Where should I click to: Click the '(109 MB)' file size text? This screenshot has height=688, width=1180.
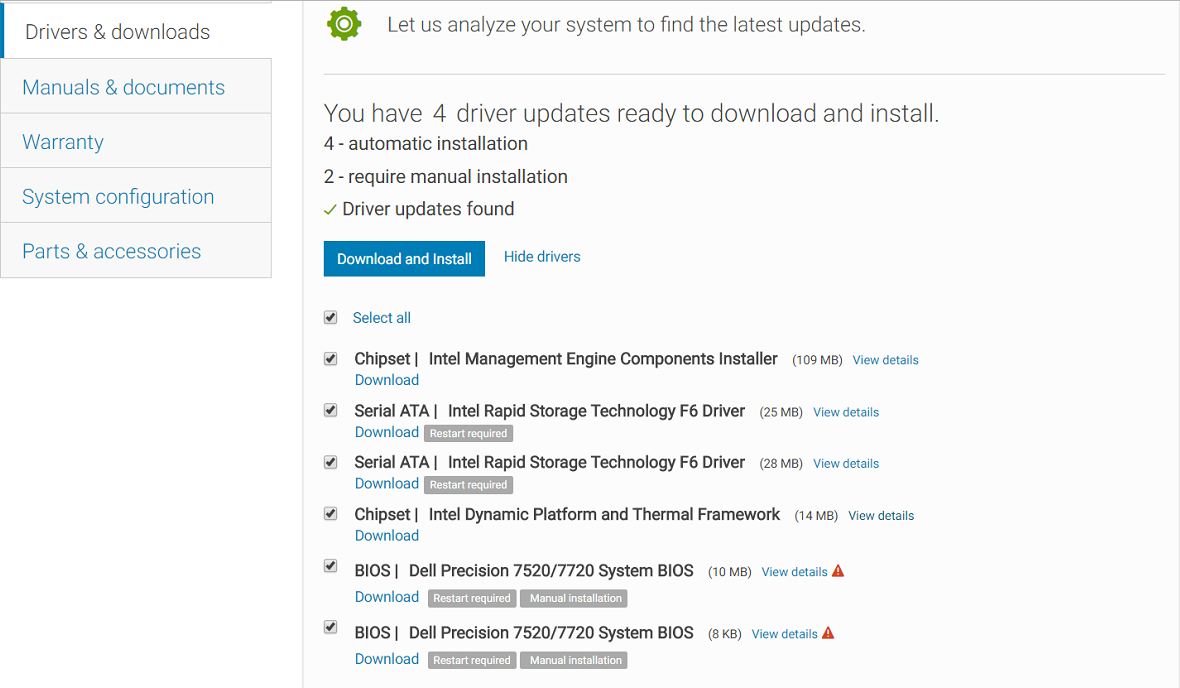[x=817, y=360]
